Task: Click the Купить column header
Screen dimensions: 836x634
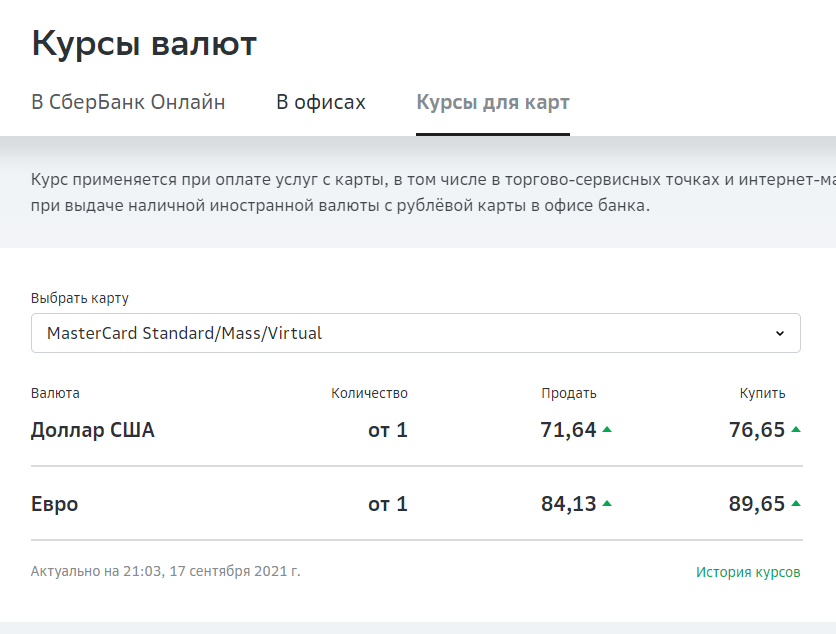Action: [763, 393]
